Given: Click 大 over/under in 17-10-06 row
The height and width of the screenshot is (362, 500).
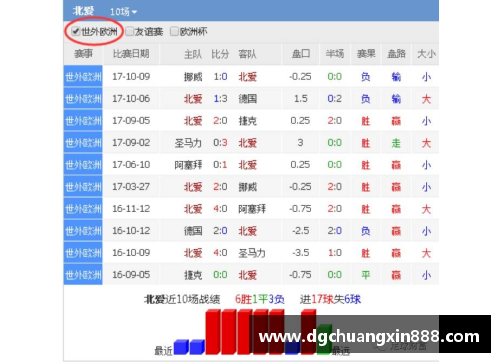Looking at the screenshot, I should (x=426, y=99).
